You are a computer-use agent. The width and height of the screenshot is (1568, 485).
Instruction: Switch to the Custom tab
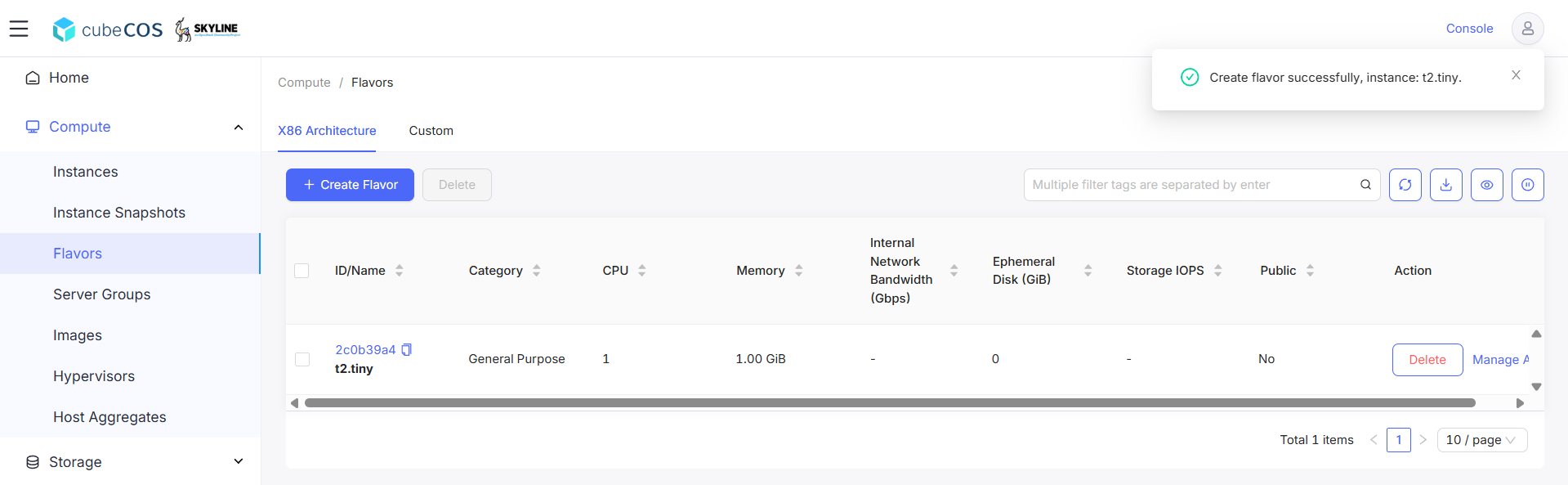[x=431, y=131]
